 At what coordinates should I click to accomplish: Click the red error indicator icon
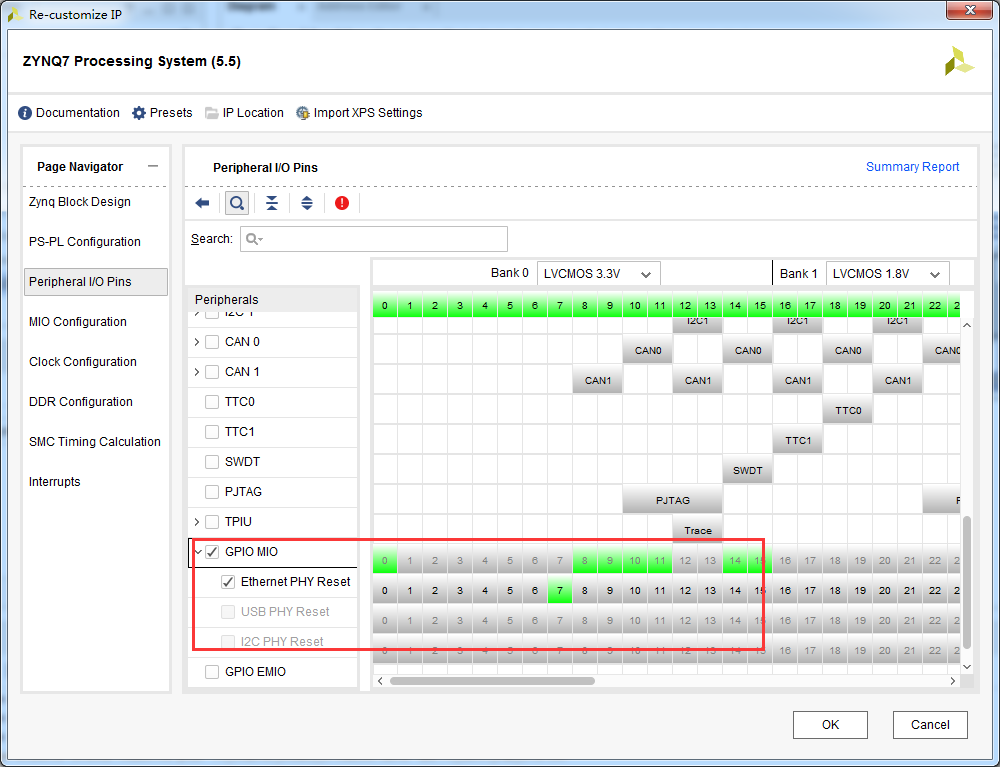click(342, 203)
